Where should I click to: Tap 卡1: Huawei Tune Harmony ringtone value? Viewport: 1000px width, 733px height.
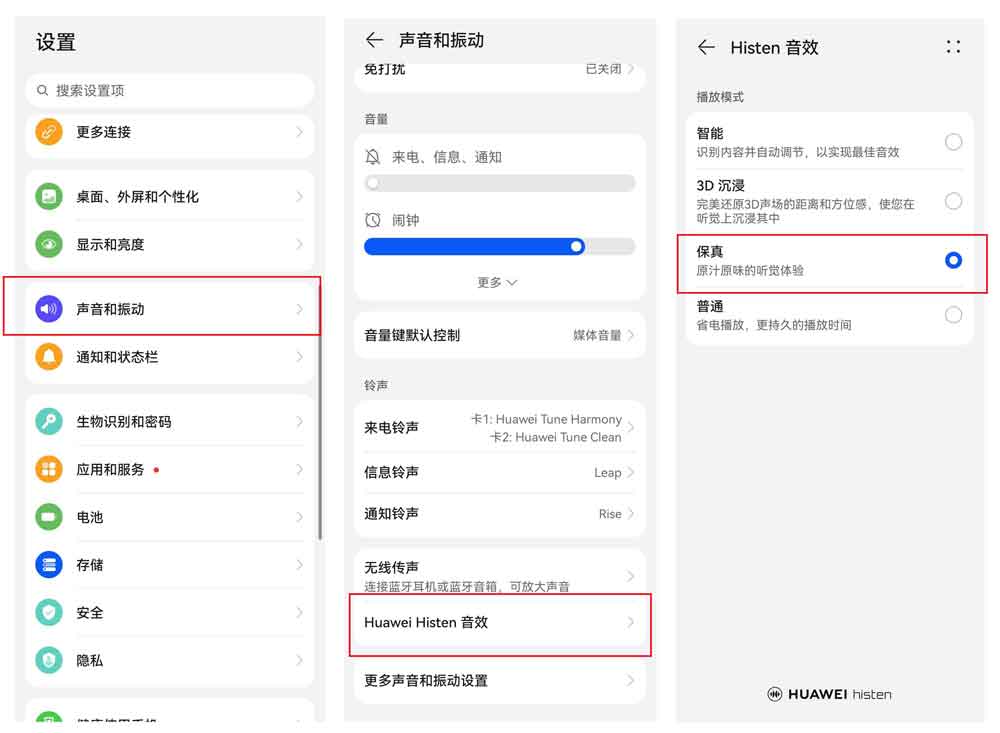point(547,419)
